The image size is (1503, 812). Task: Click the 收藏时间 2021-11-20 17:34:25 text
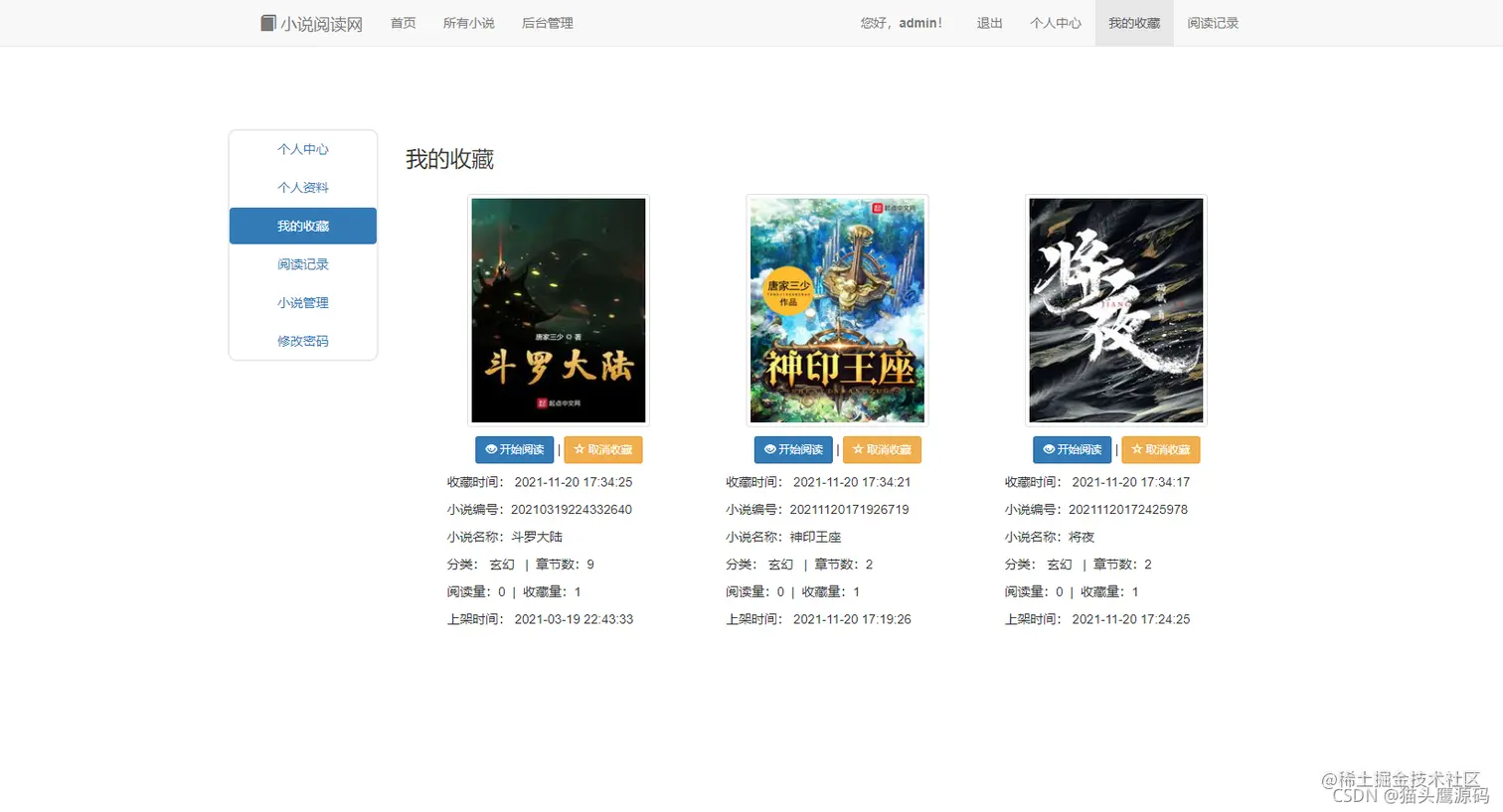coord(540,482)
